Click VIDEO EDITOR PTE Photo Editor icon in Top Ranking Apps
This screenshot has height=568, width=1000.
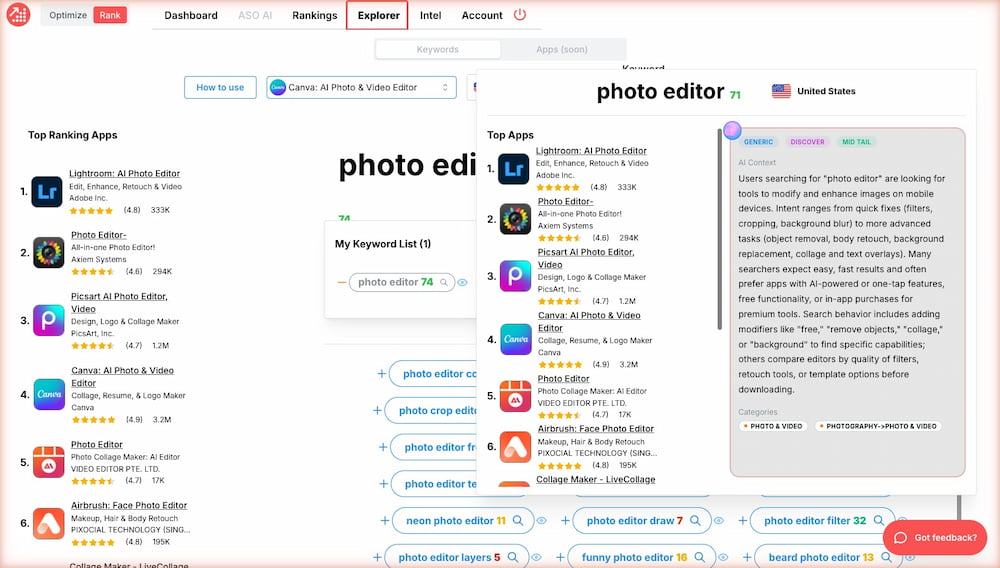tap(48, 463)
